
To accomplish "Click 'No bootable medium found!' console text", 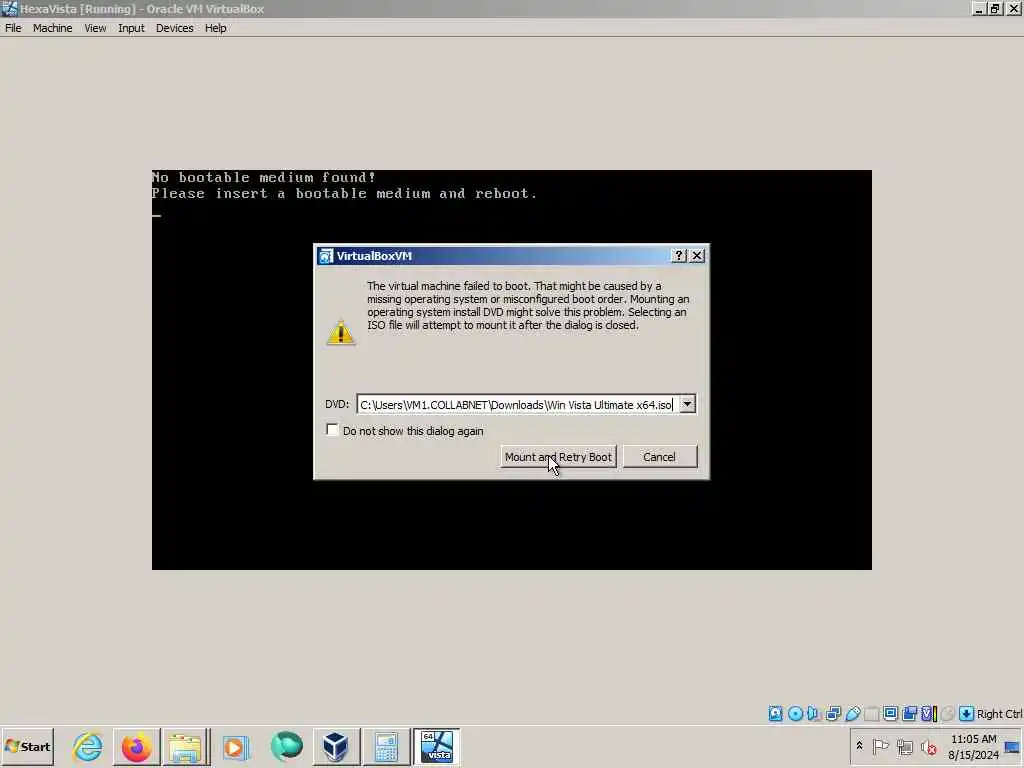I will point(264,177).
